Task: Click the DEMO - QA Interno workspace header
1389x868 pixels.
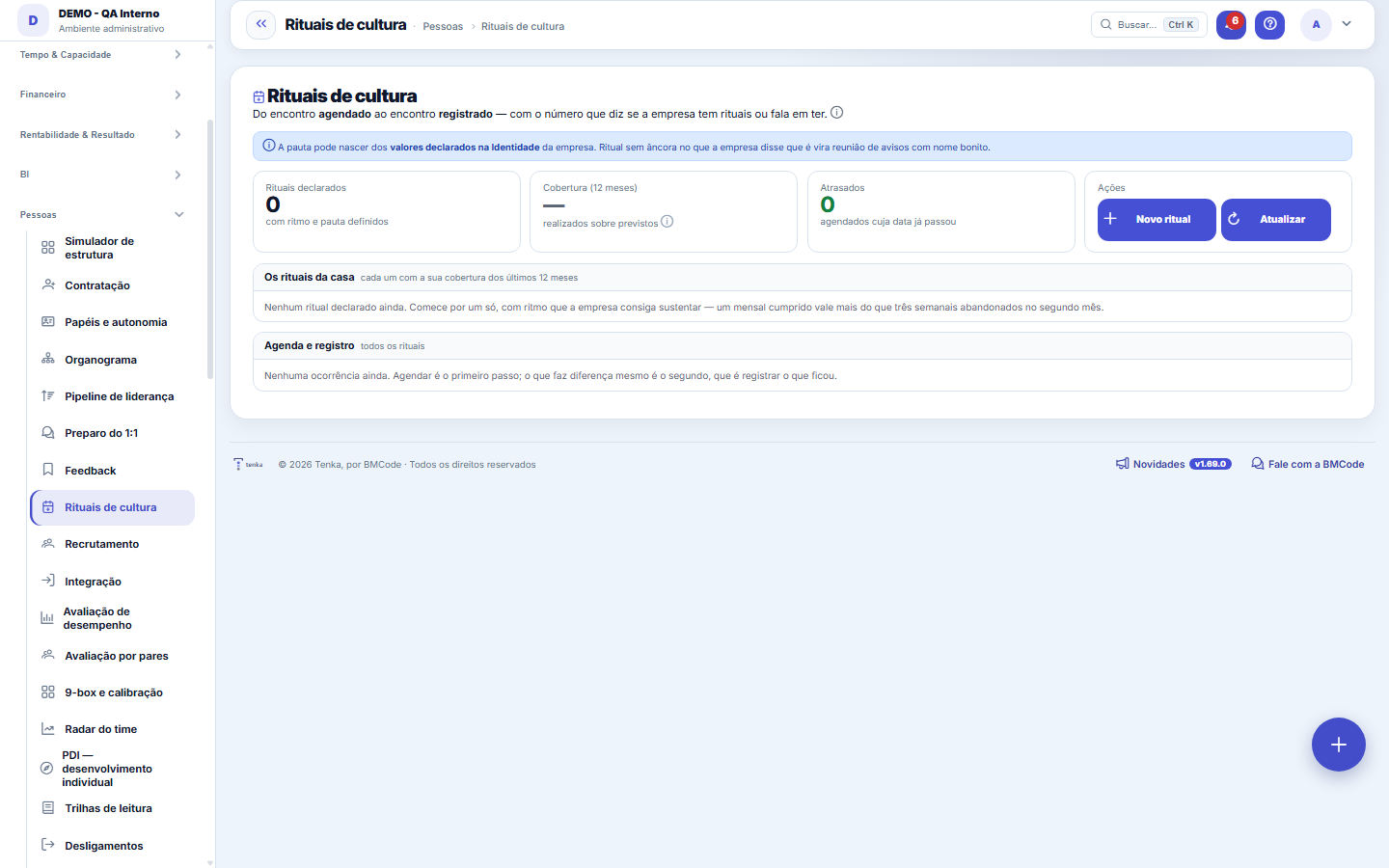Action: [108, 20]
